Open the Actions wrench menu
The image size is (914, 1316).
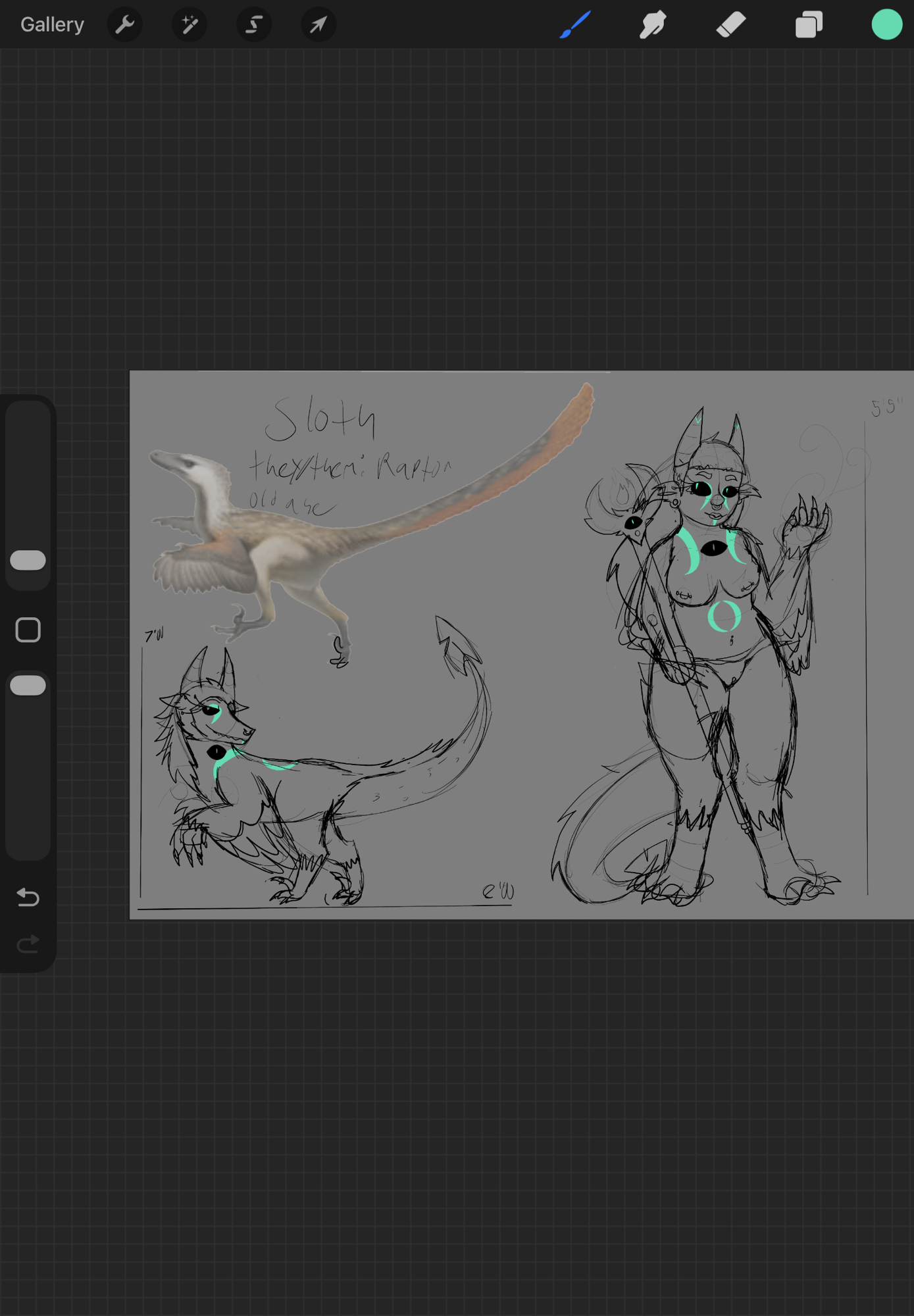click(124, 25)
